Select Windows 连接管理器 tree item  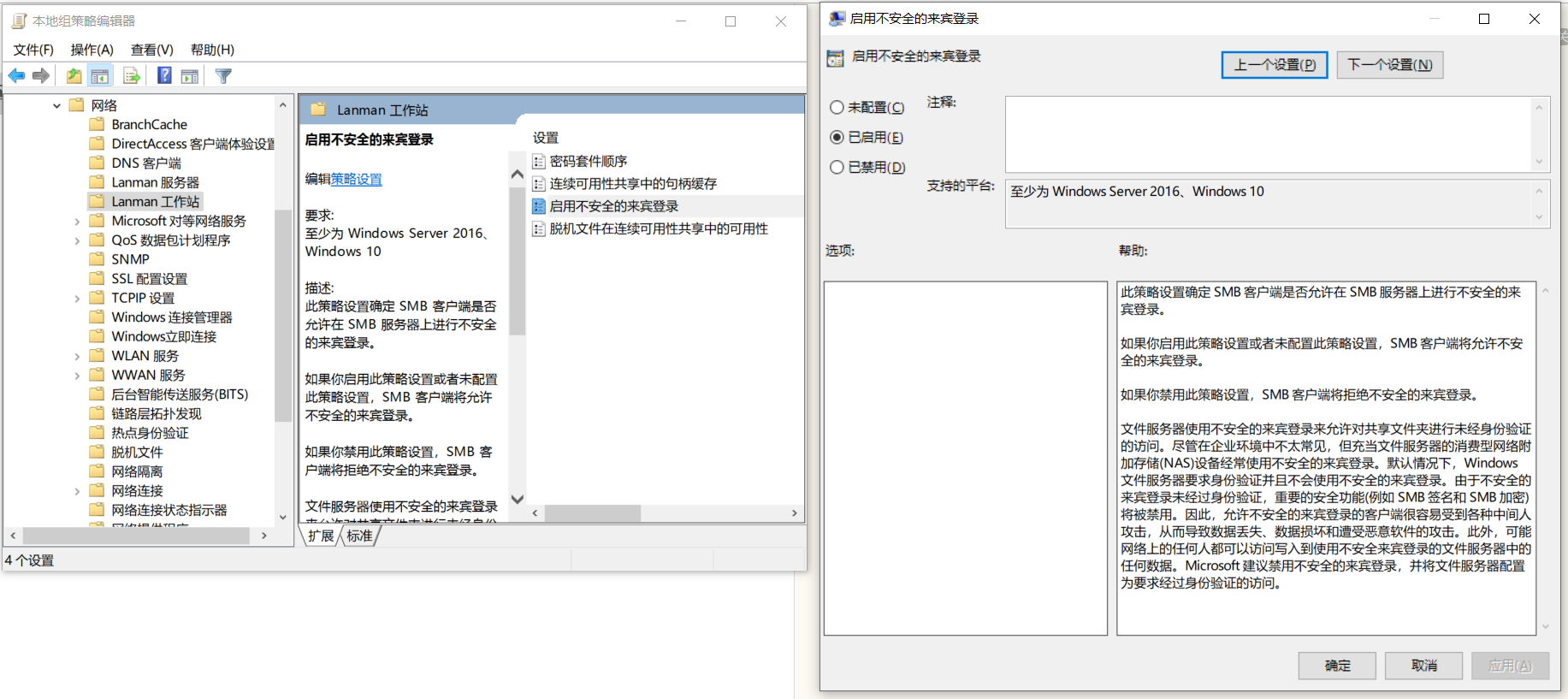point(172,317)
